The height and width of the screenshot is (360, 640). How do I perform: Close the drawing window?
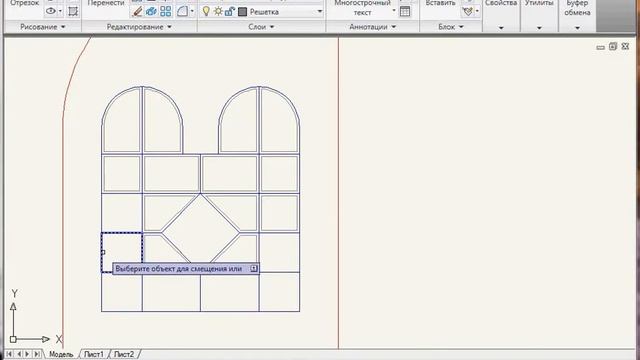pos(625,47)
